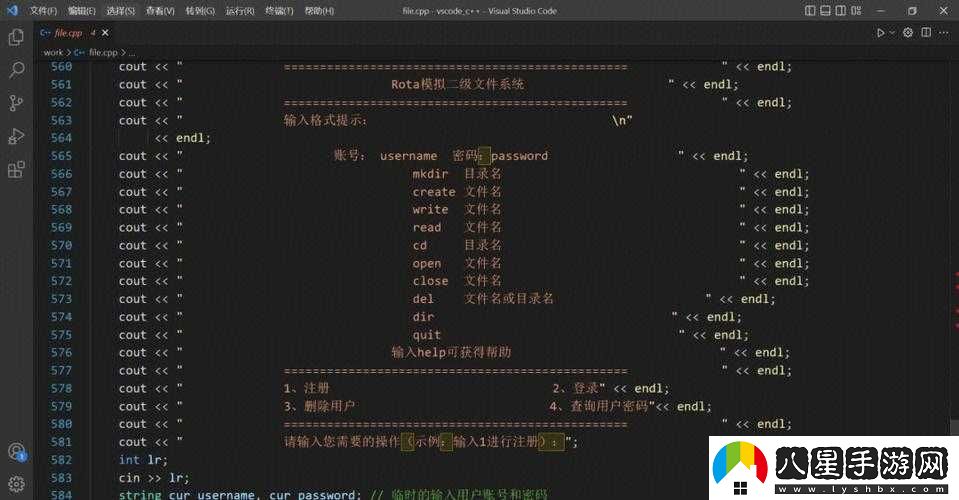Split the editor to the right
Screen dimensions: 959x500
[925, 32]
